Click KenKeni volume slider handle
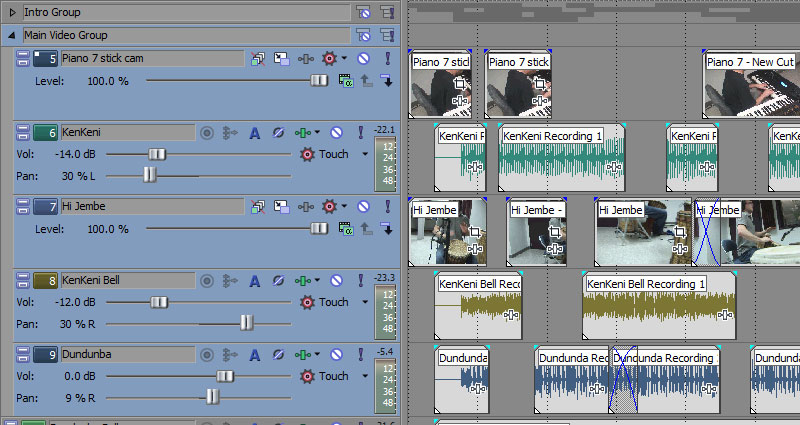The width and height of the screenshot is (800, 425). pyautogui.click(x=157, y=154)
